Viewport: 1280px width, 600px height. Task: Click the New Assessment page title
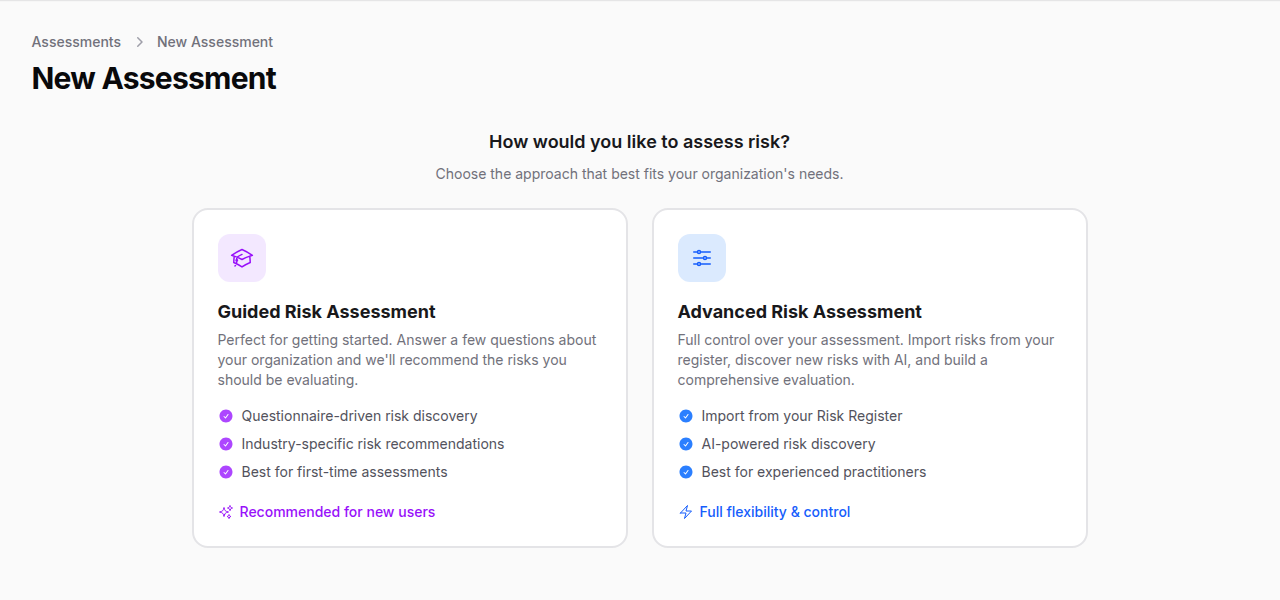pos(153,78)
